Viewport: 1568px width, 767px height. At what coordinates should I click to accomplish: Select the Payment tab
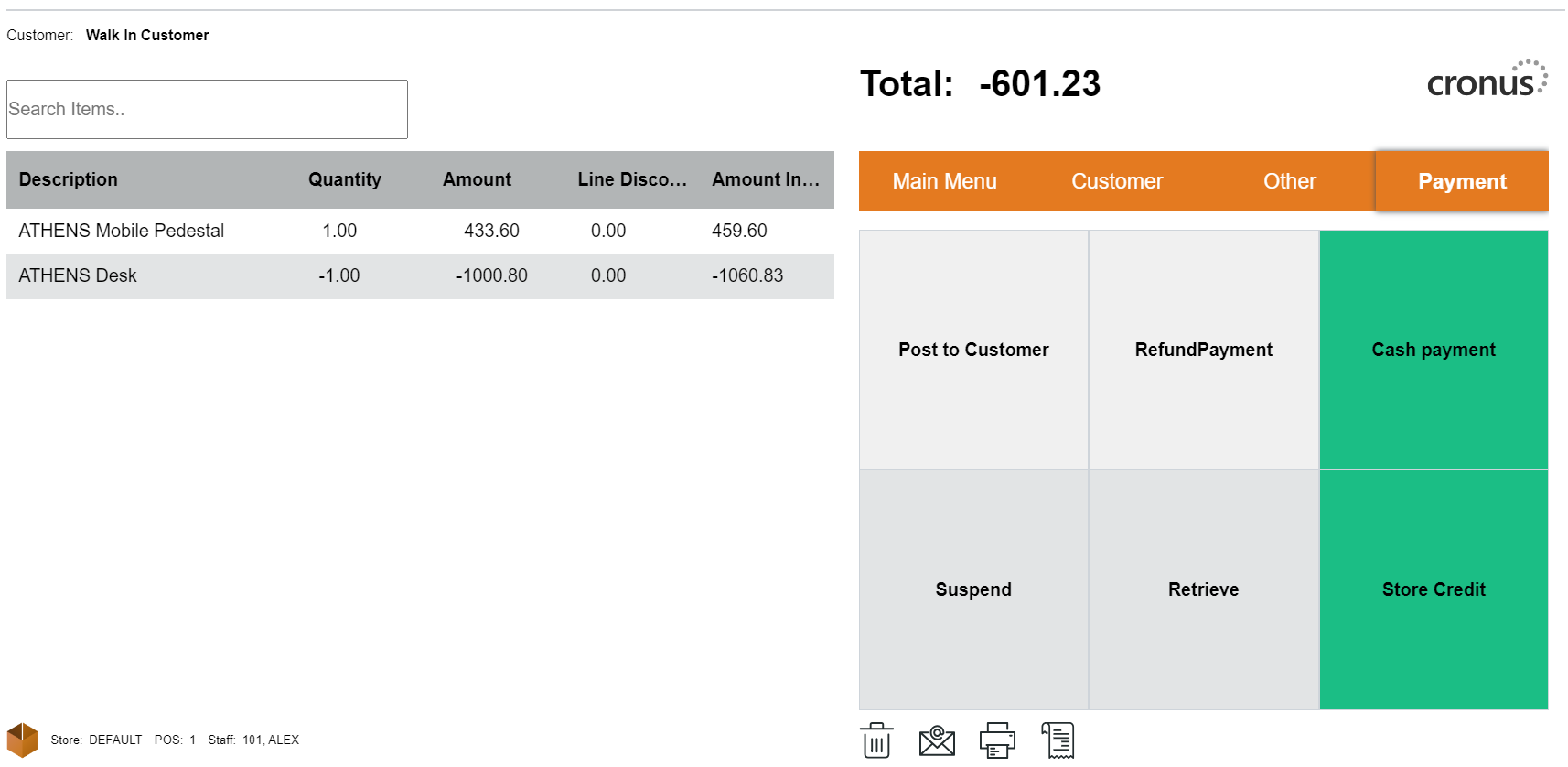pyautogui.click(x=1462, y=181)
